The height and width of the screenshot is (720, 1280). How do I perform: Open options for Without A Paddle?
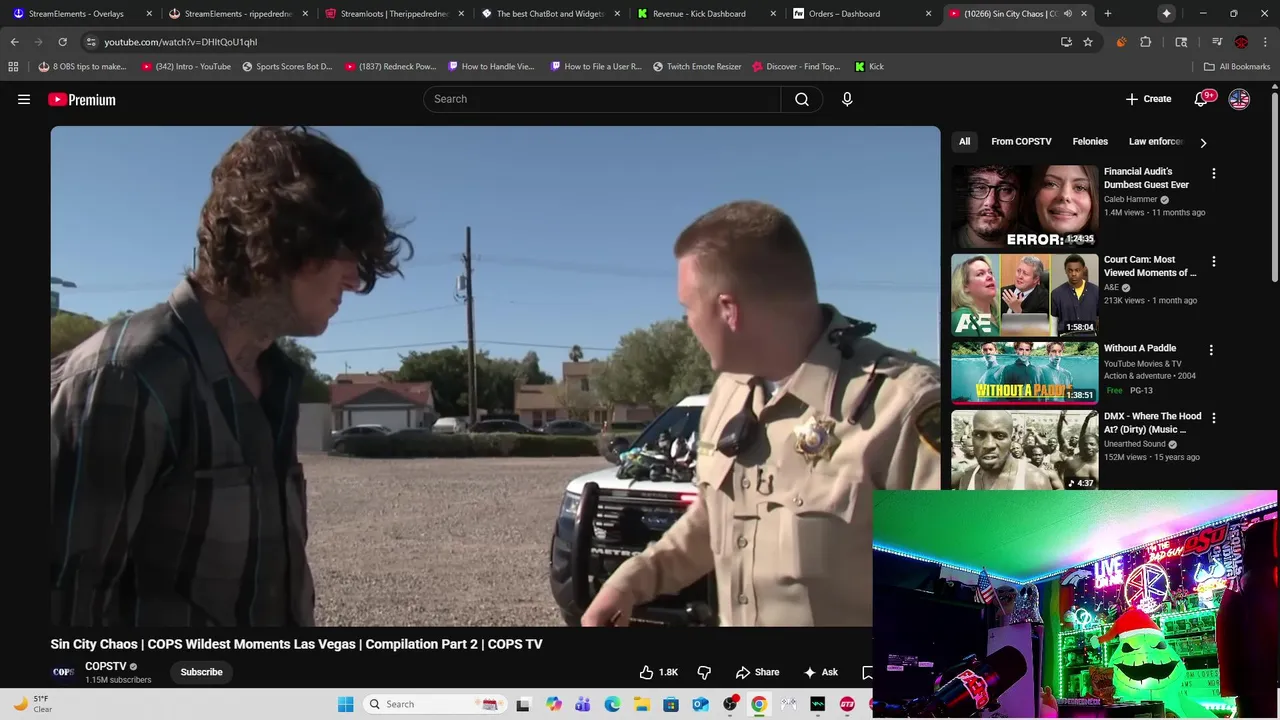[1211, 350]
